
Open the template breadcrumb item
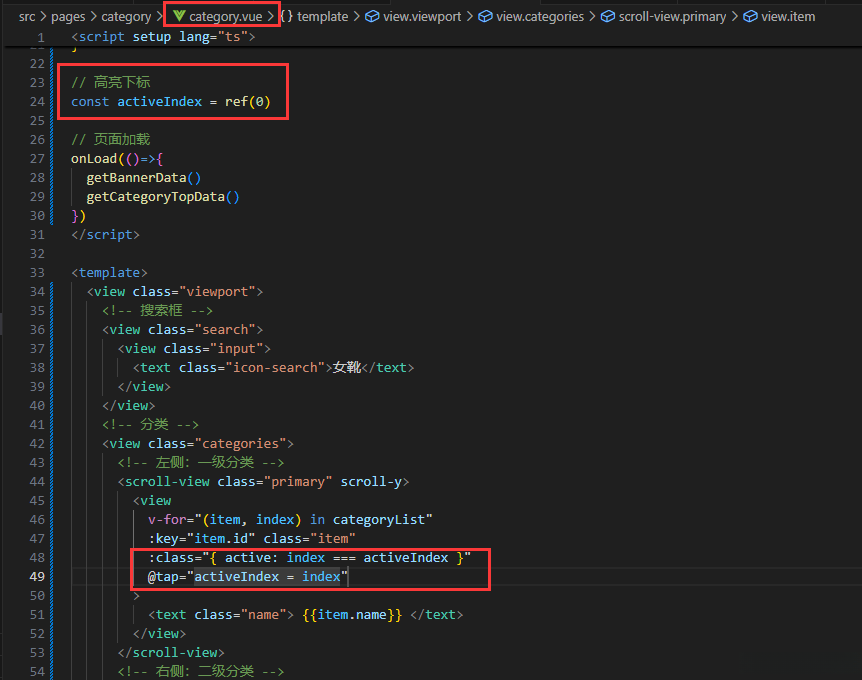pyautogui.click(x=322, y=16)
